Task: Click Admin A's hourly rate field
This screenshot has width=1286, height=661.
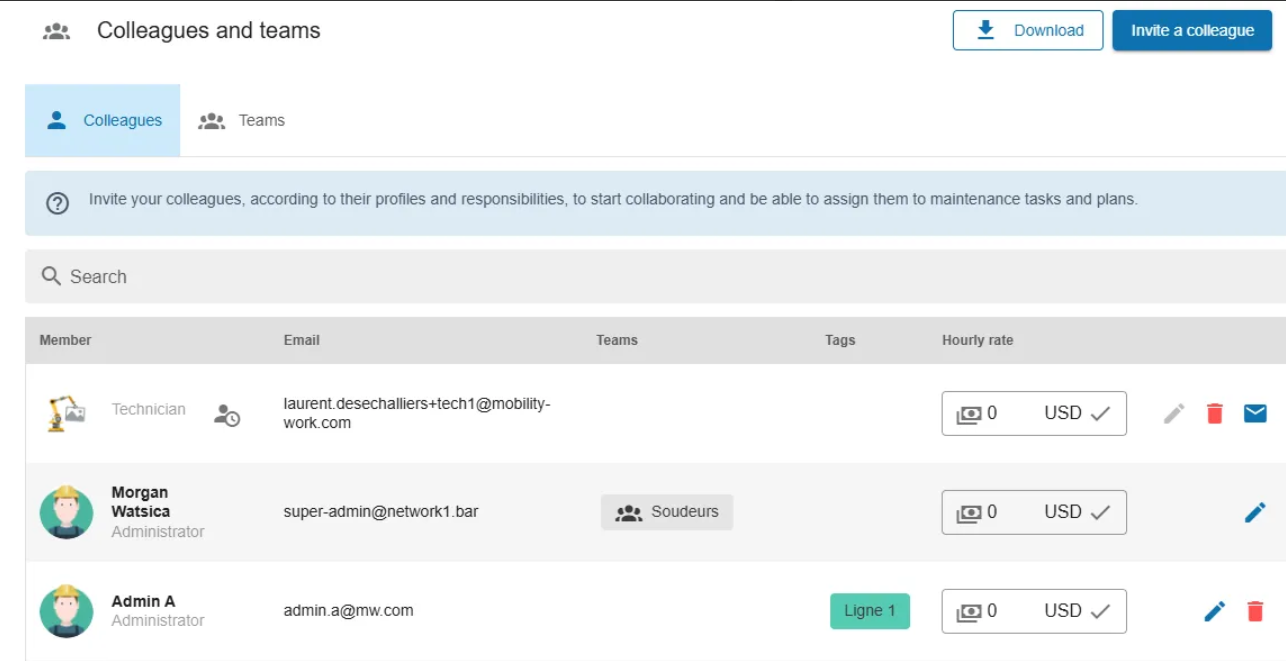Action: point(1034,611)
